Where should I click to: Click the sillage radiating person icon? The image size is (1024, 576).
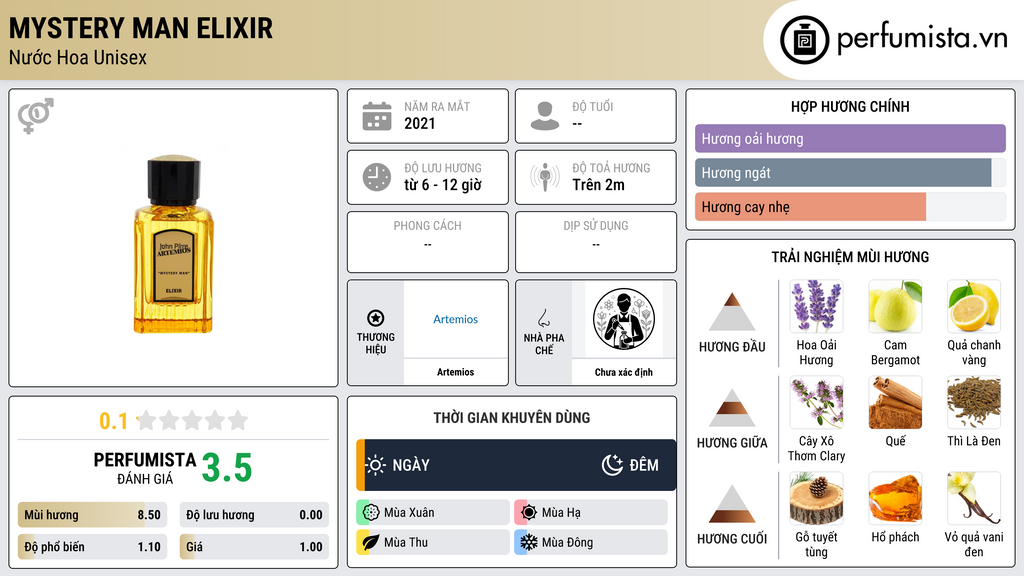pos(545,177)
